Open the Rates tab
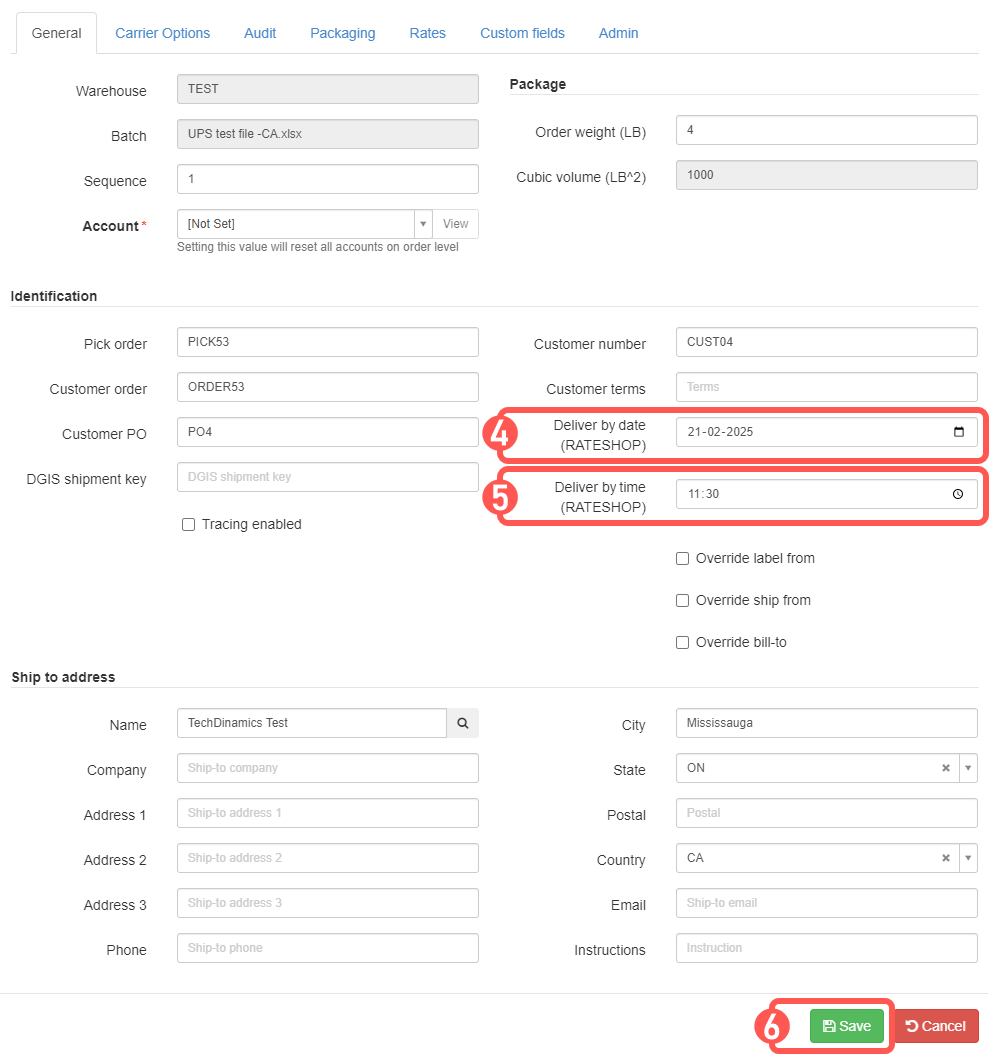995x1062 pixels. (x=427, y=33)
